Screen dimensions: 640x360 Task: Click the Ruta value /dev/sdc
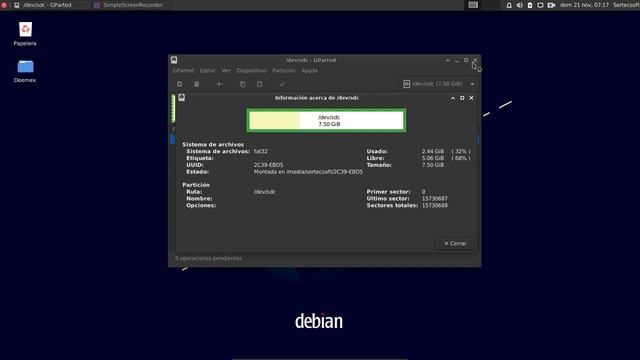pos(264,192)
